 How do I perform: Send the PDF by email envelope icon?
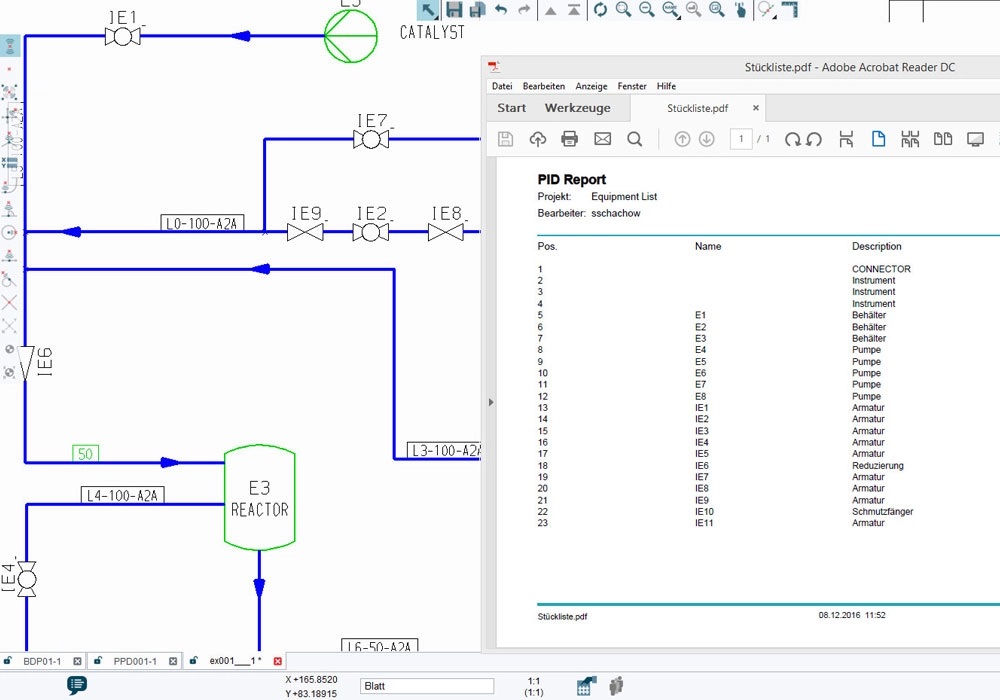tap(603, 139)
